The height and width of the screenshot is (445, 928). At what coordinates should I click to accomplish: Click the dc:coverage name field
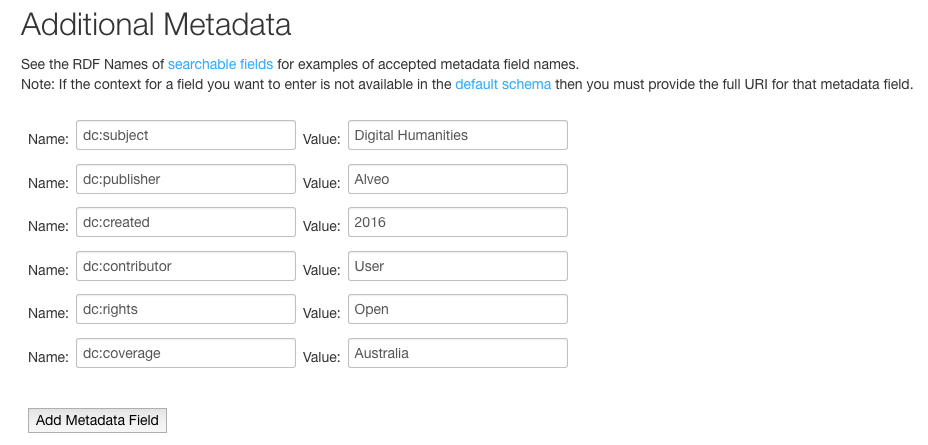coord(186,353)
